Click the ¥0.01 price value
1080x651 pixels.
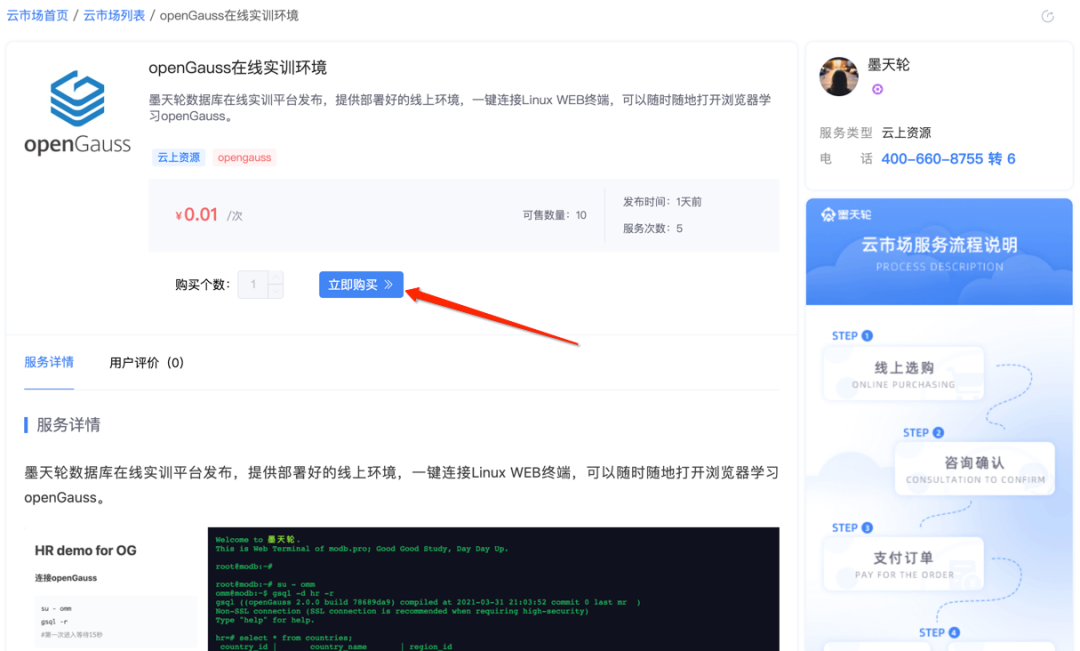tap(196, 215)
